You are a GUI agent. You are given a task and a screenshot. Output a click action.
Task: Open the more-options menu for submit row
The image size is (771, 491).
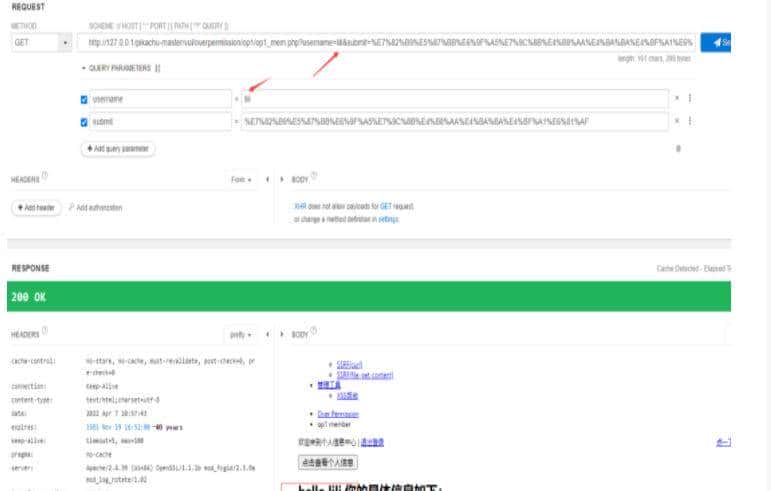(690, 121)
